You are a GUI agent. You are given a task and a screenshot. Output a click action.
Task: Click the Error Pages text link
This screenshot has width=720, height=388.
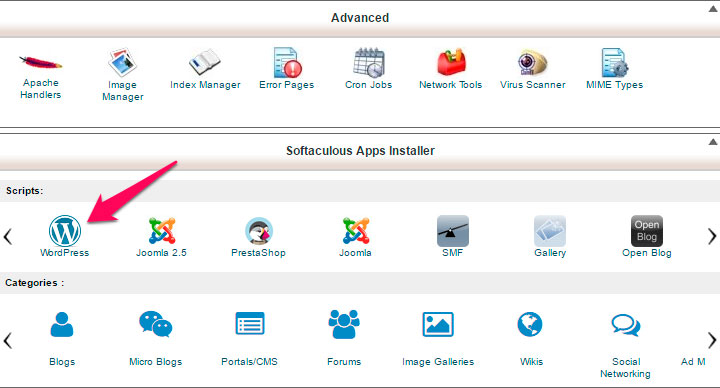[287, 85]
